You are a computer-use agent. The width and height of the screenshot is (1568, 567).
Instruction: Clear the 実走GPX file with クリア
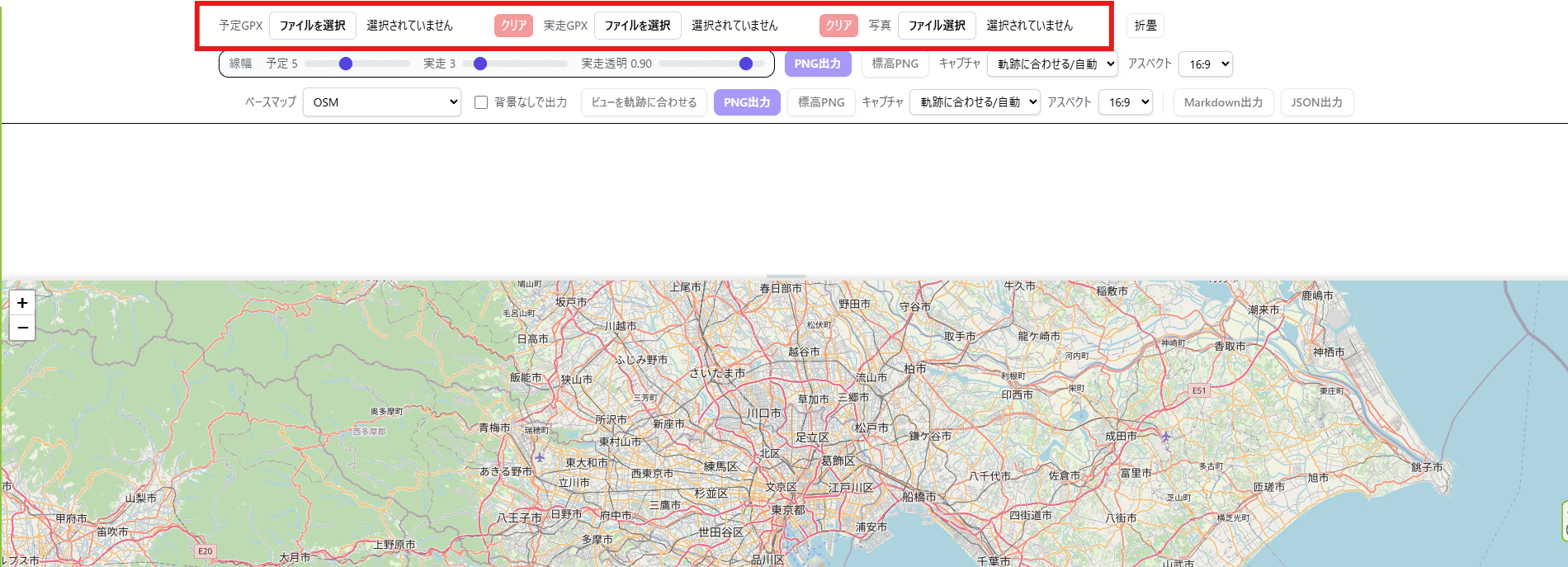point(838,26)
